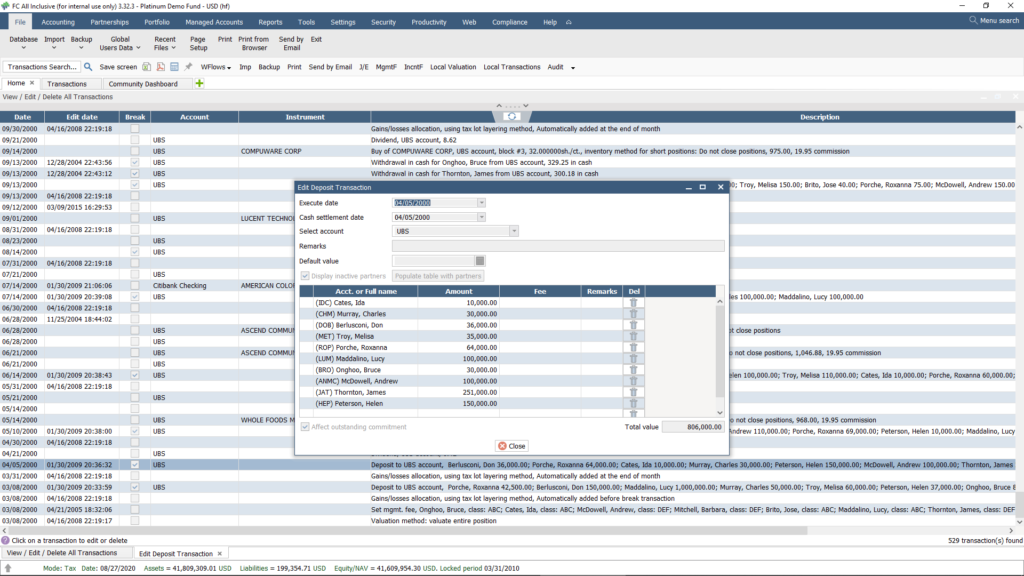Screen dimensions: 1024x576
Task: Delete the Cates, Ida row via trash icon
Action: point(632,302)
